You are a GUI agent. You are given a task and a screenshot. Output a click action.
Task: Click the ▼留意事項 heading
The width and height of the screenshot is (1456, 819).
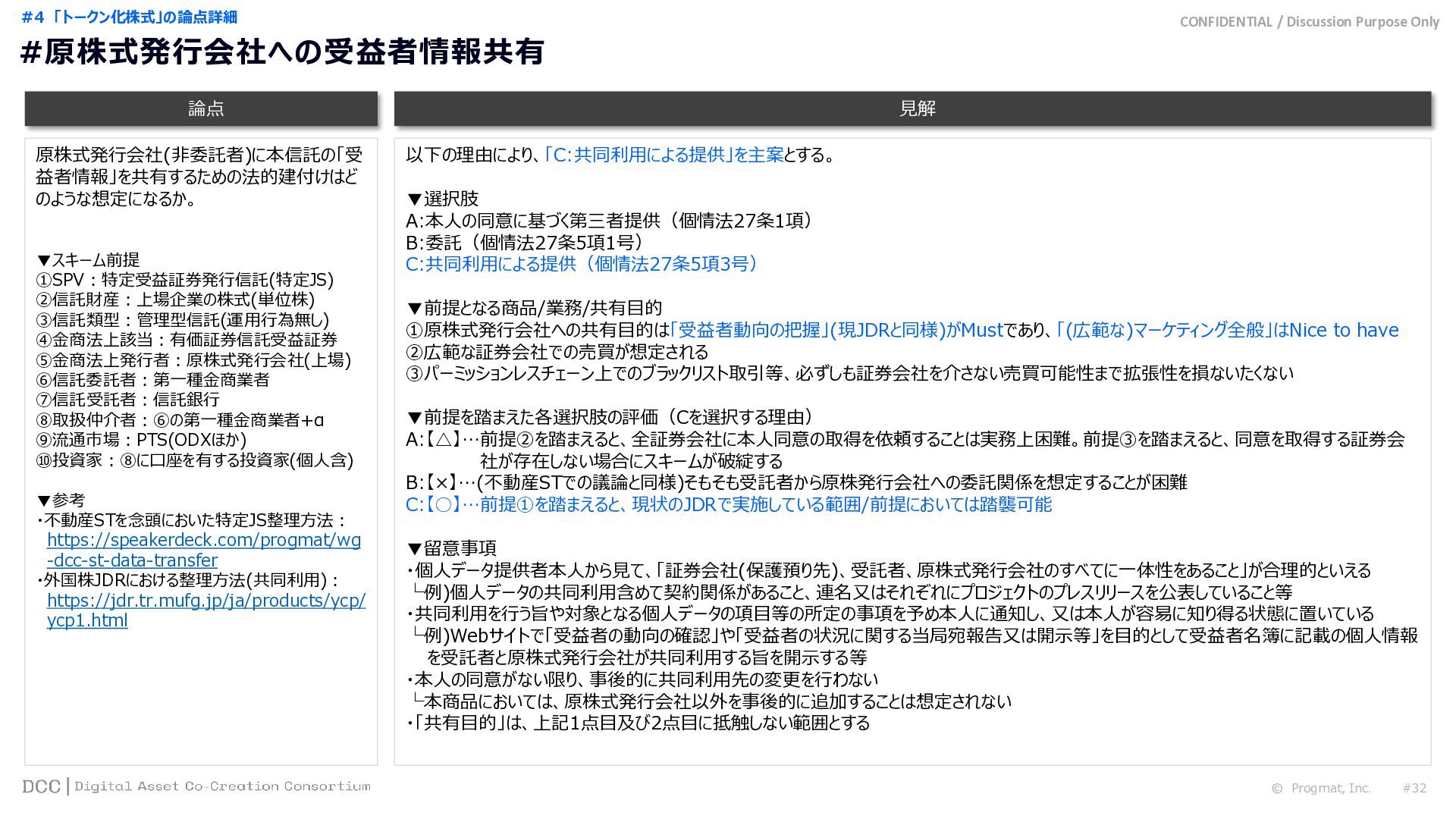point(451,548)
